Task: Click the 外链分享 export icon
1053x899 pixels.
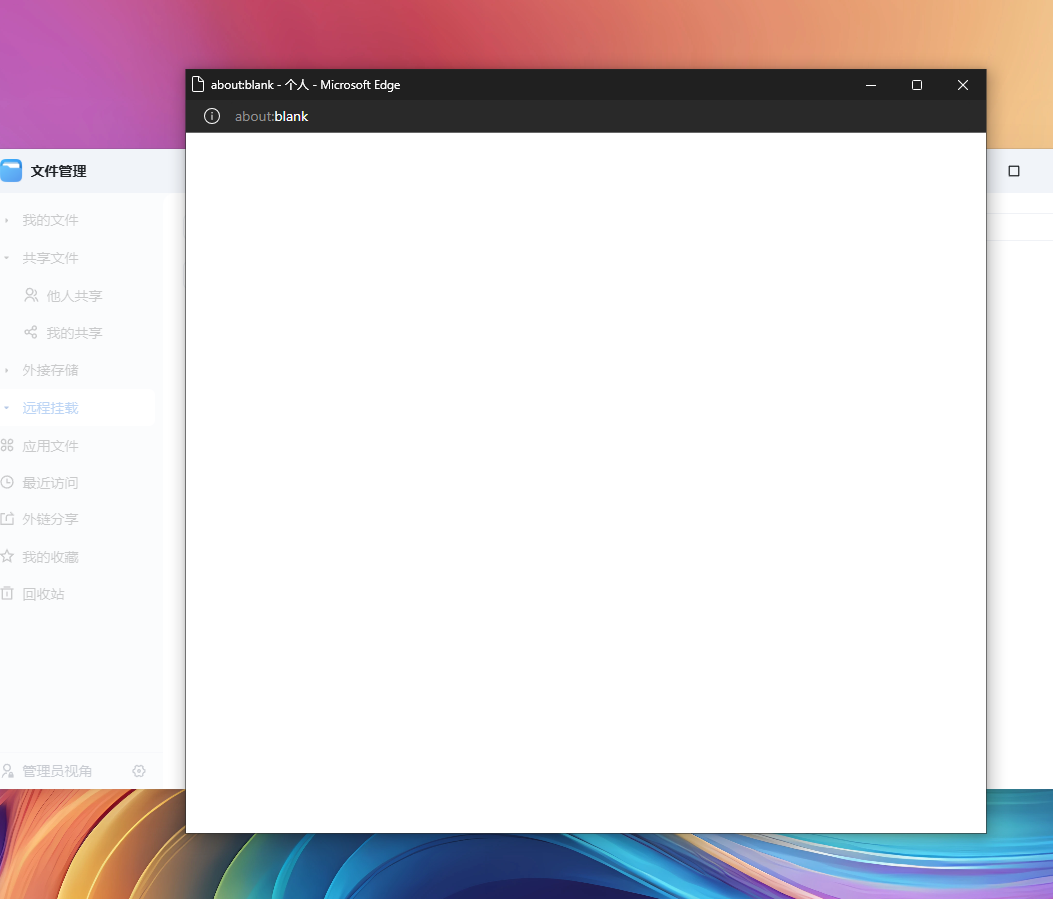Action: click(7, 519)
